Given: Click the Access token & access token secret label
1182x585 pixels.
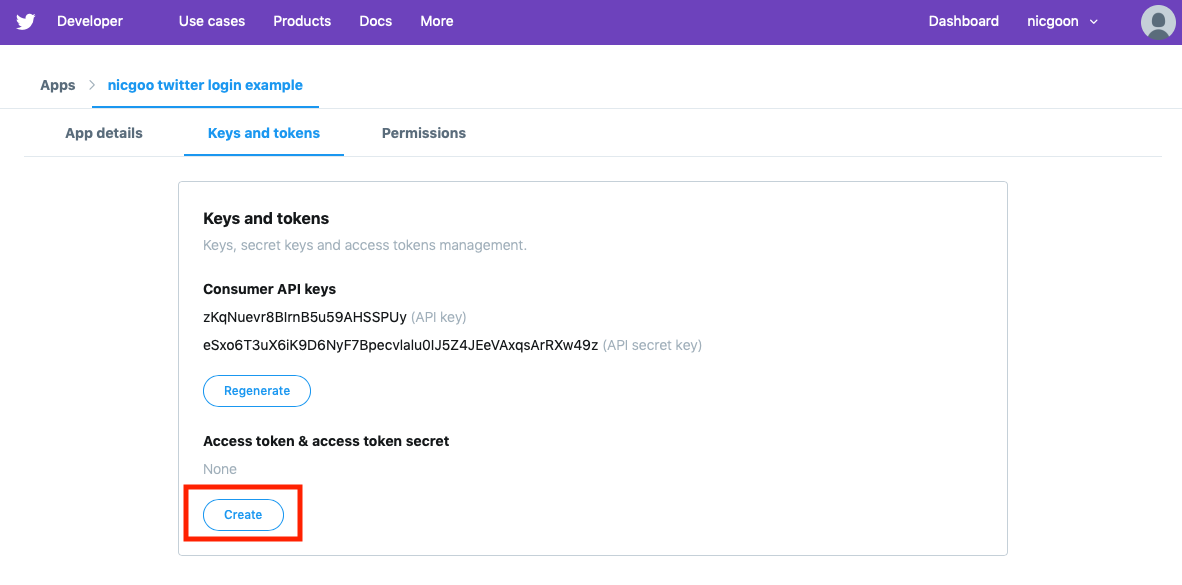Looking at the screenshot, I should click(326, 441).
